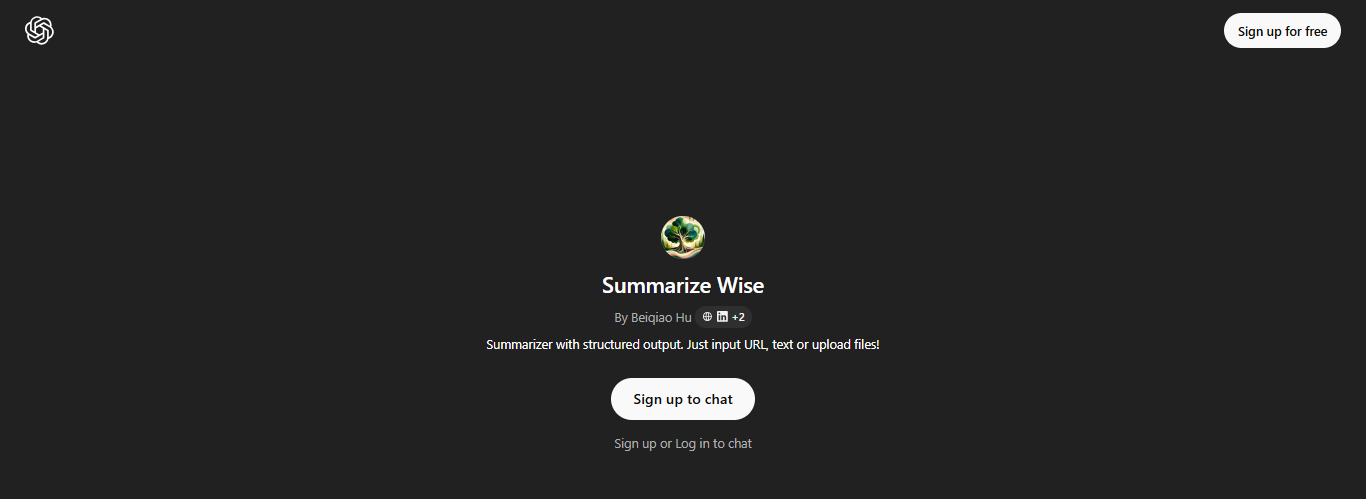Go to ChatGPT home via the knot logo

pos(39,31)
